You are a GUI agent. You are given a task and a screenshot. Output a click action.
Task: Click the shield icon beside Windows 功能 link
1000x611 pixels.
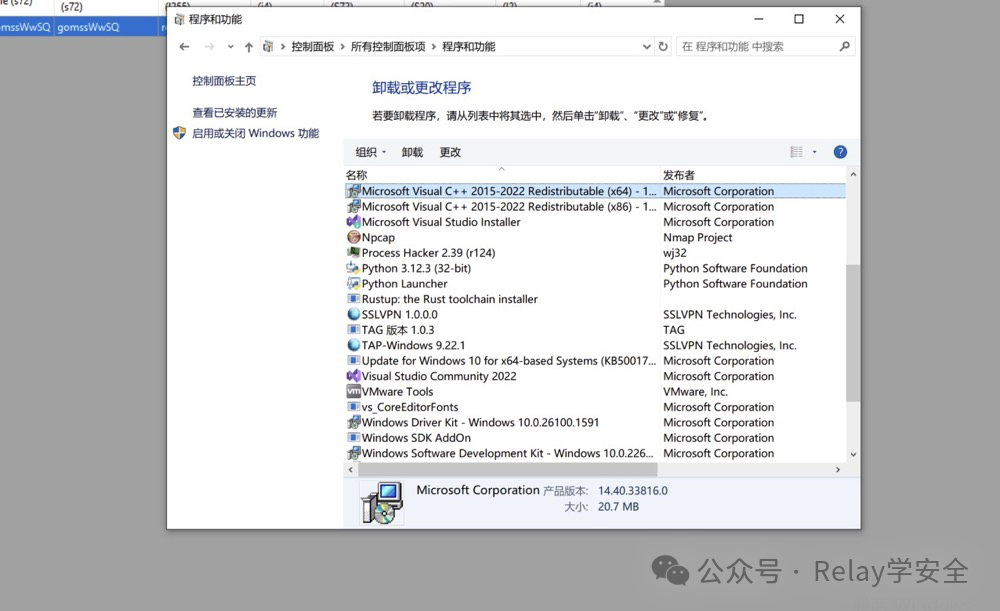181,133
